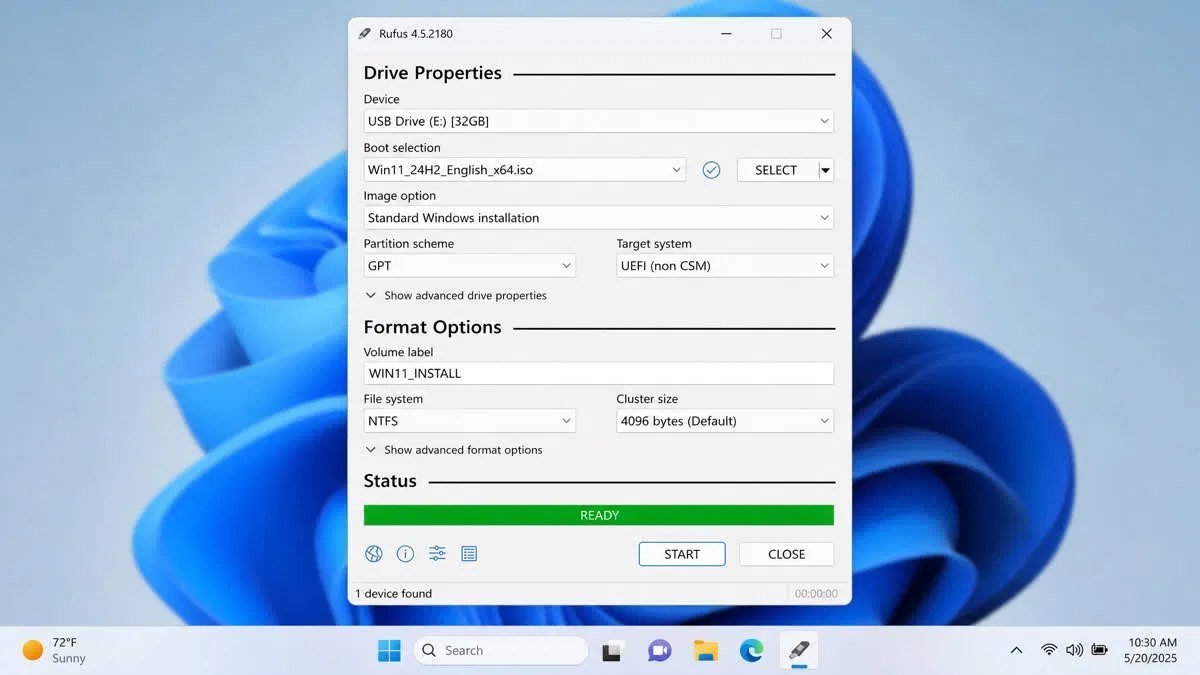Viewport: 1200px width, 675px height.
Task: Open Task View on the taskbar
Action: pos(613,651)
